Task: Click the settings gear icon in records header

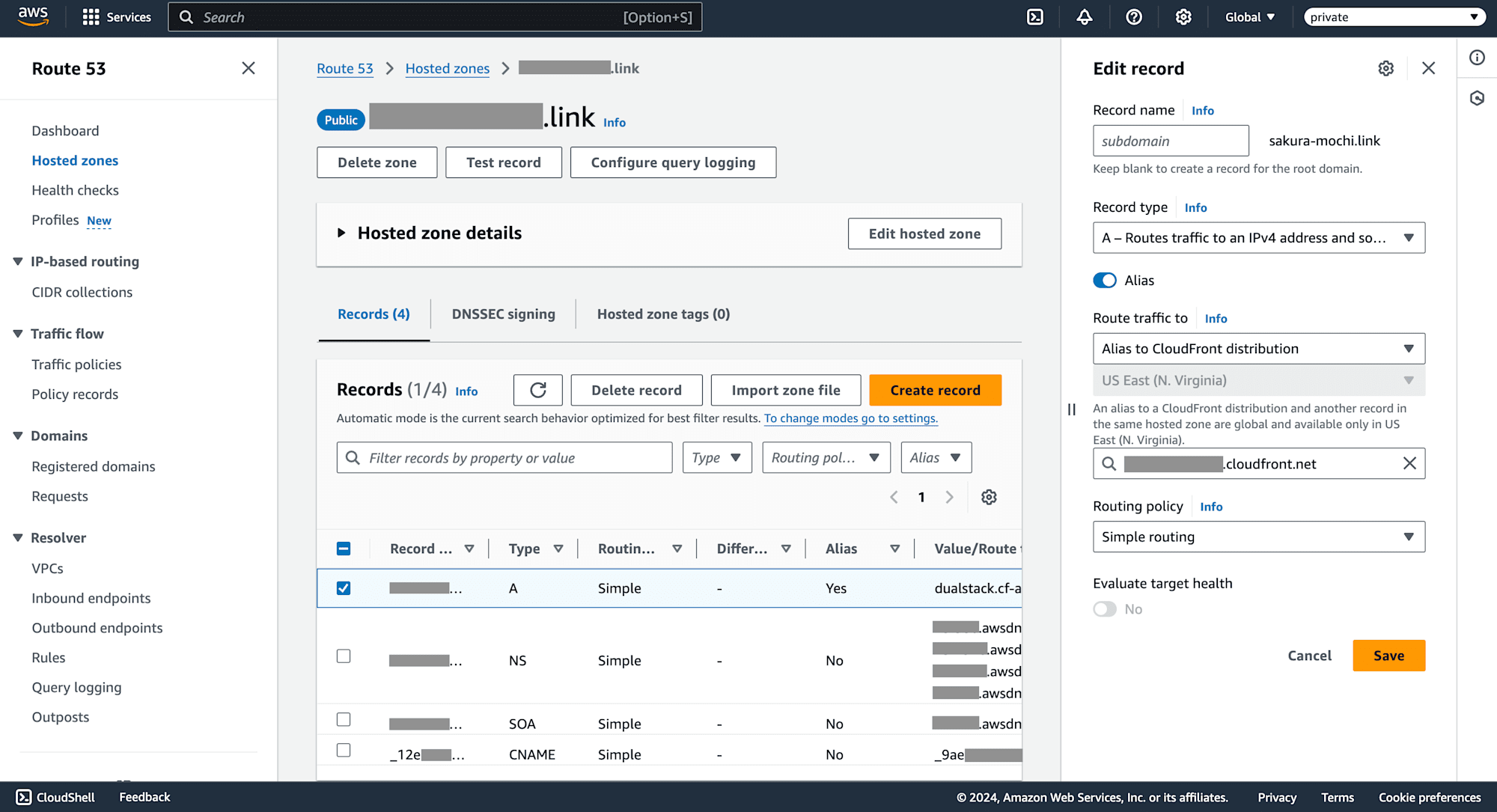Action: 989,498
